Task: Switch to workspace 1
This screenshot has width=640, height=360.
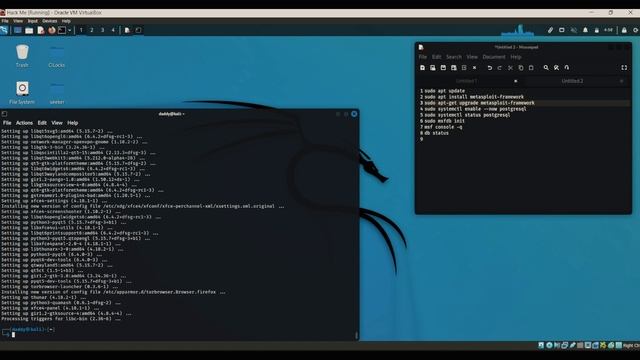Action: pos(81,30)
